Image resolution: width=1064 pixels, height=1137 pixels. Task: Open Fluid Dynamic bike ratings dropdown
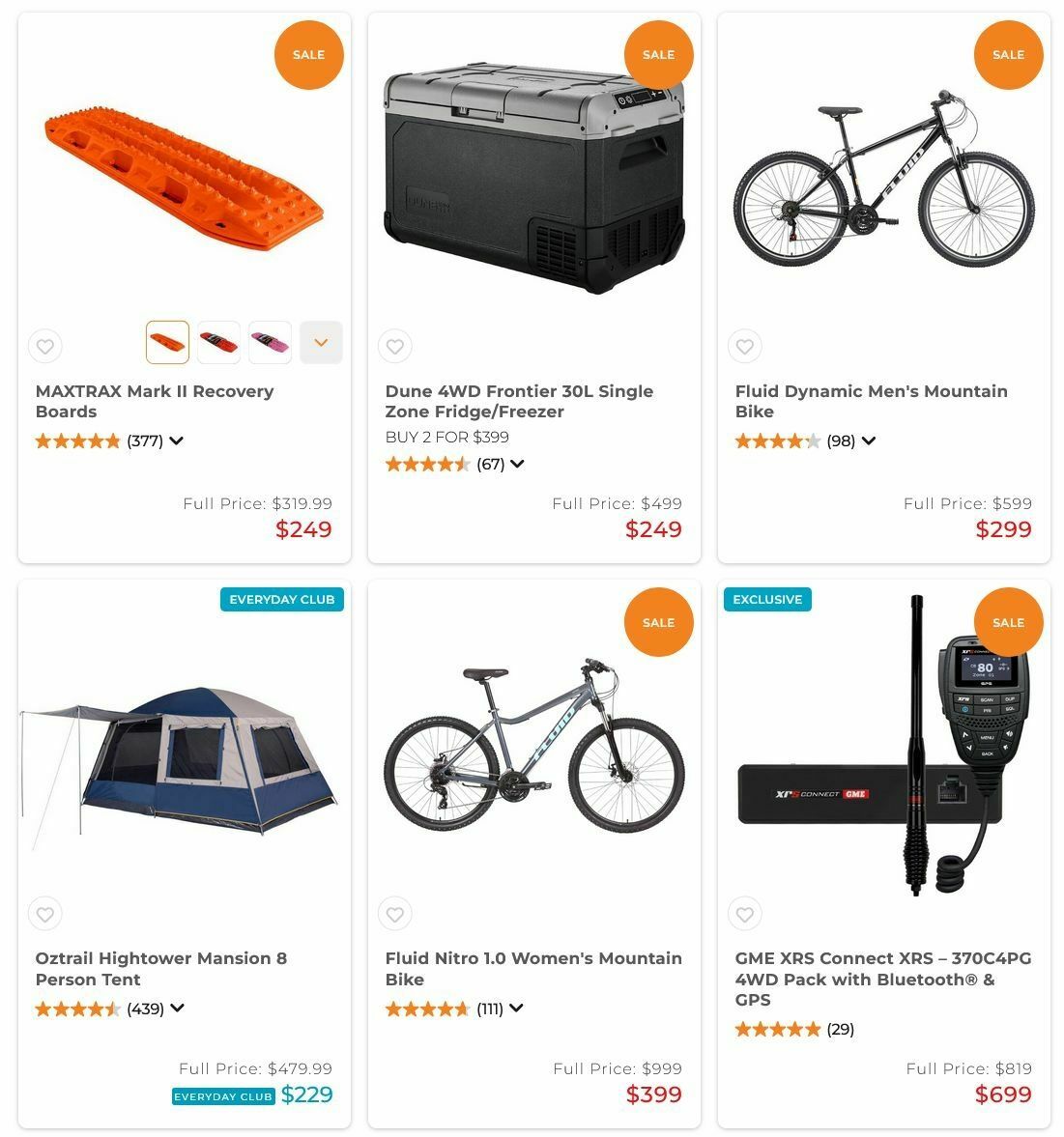tap(869, 441)
